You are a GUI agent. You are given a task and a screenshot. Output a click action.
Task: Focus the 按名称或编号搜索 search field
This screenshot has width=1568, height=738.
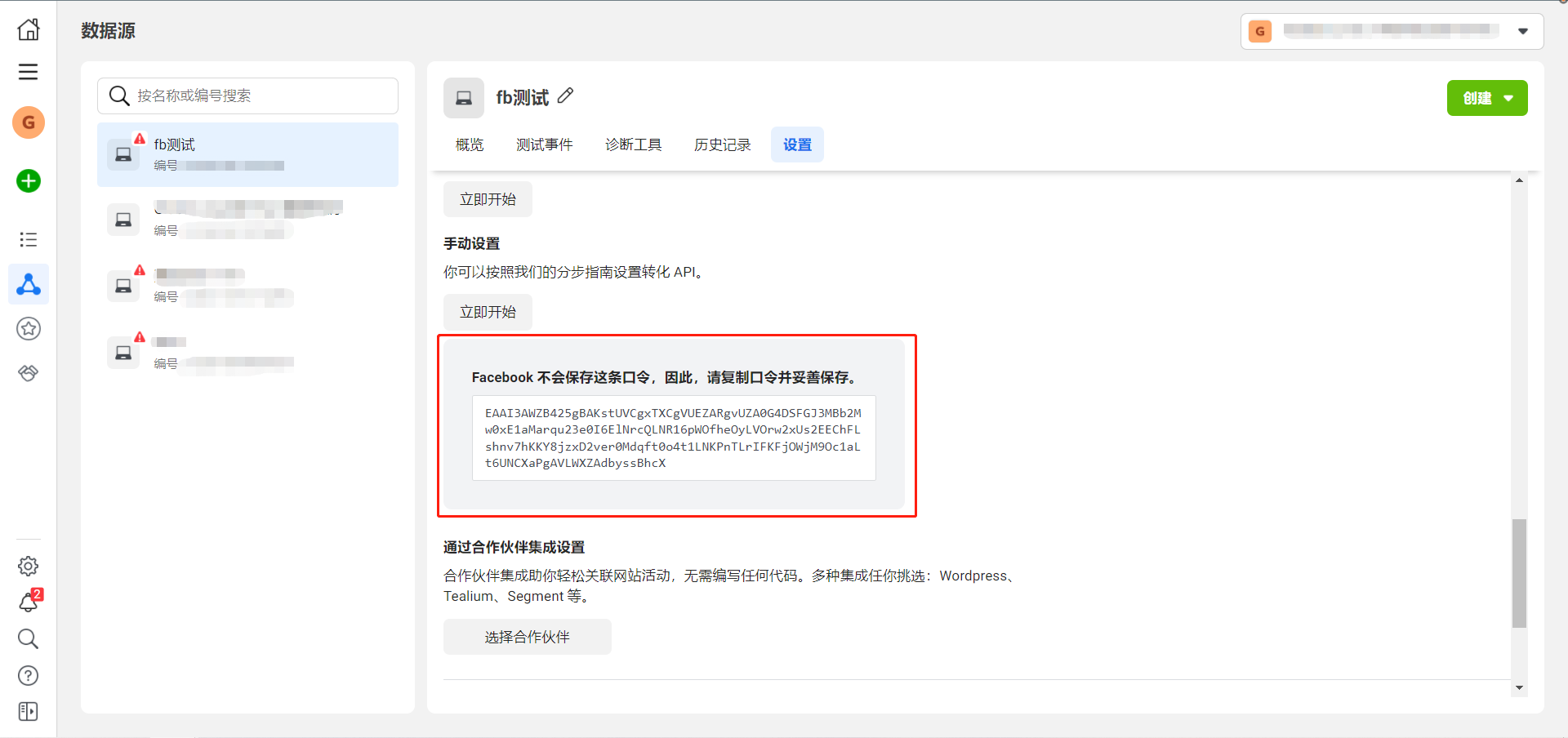tap(247, 96)
